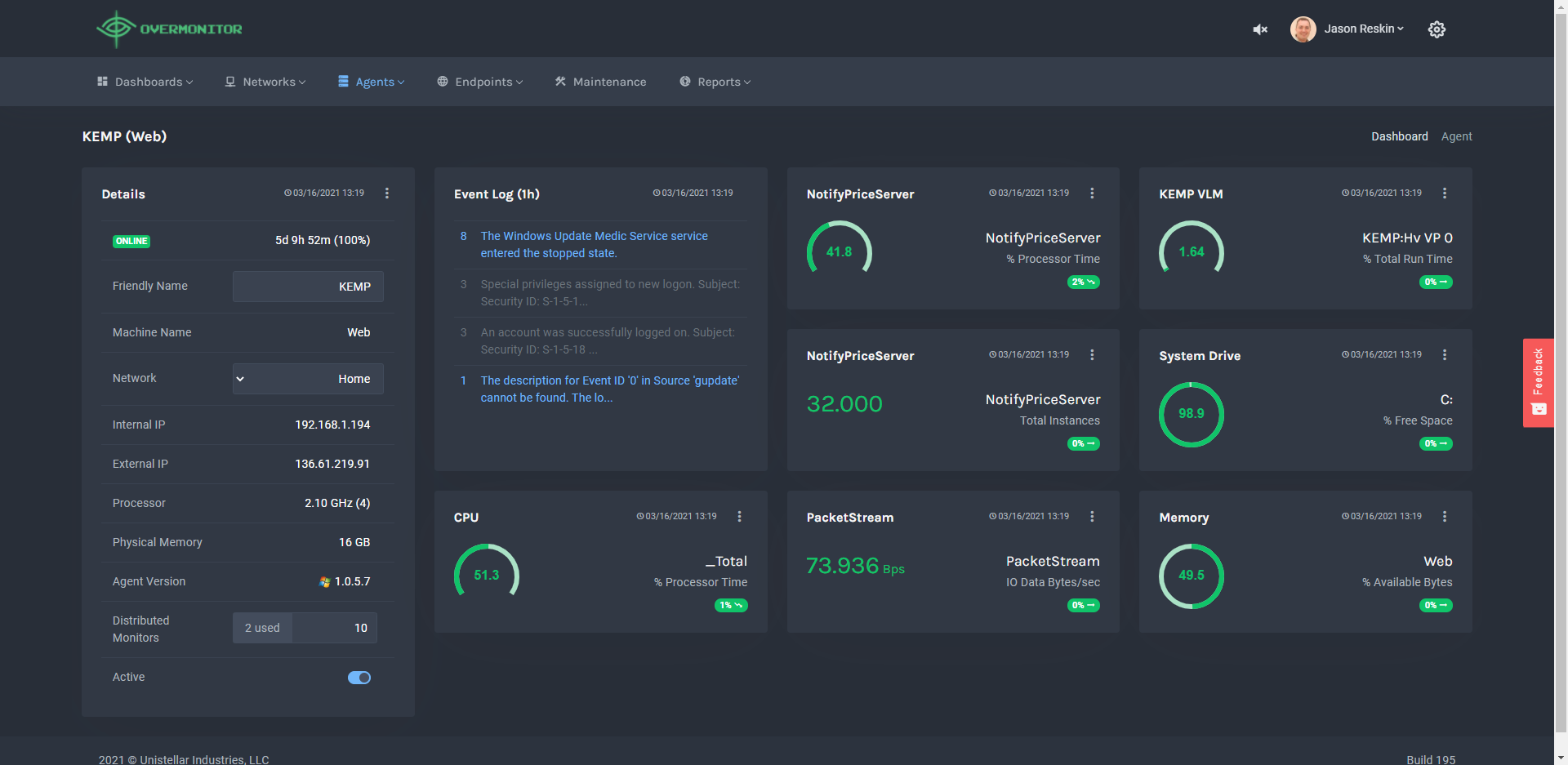The height and width of the screenshot is (765, 1568).
Task: Open the Details card kebab menu
Action: [x=387, y=193]
